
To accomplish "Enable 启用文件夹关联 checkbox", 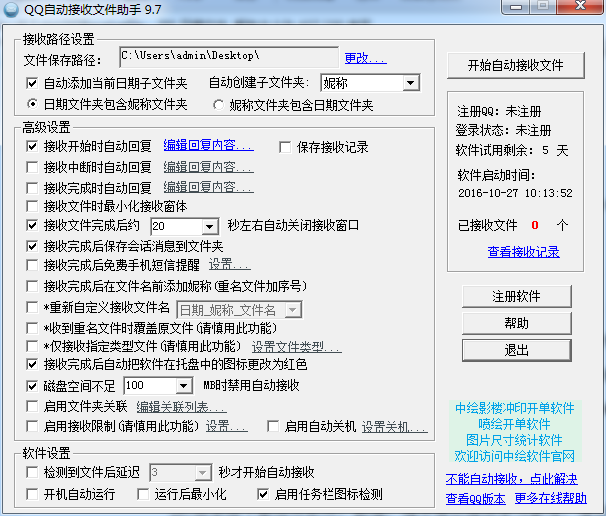I will pyautogui.click(x=32, y=407).
